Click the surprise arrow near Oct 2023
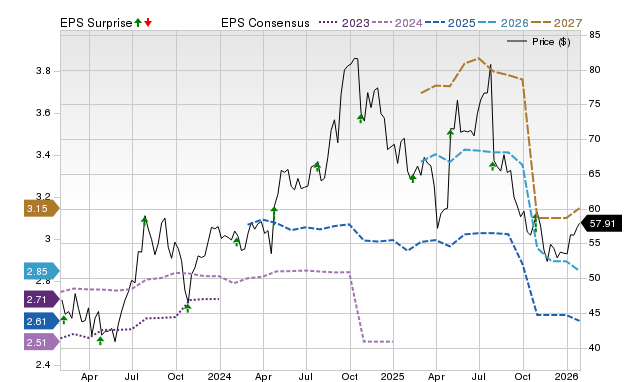The image size is (640, 382). click(x=188, y=308)
